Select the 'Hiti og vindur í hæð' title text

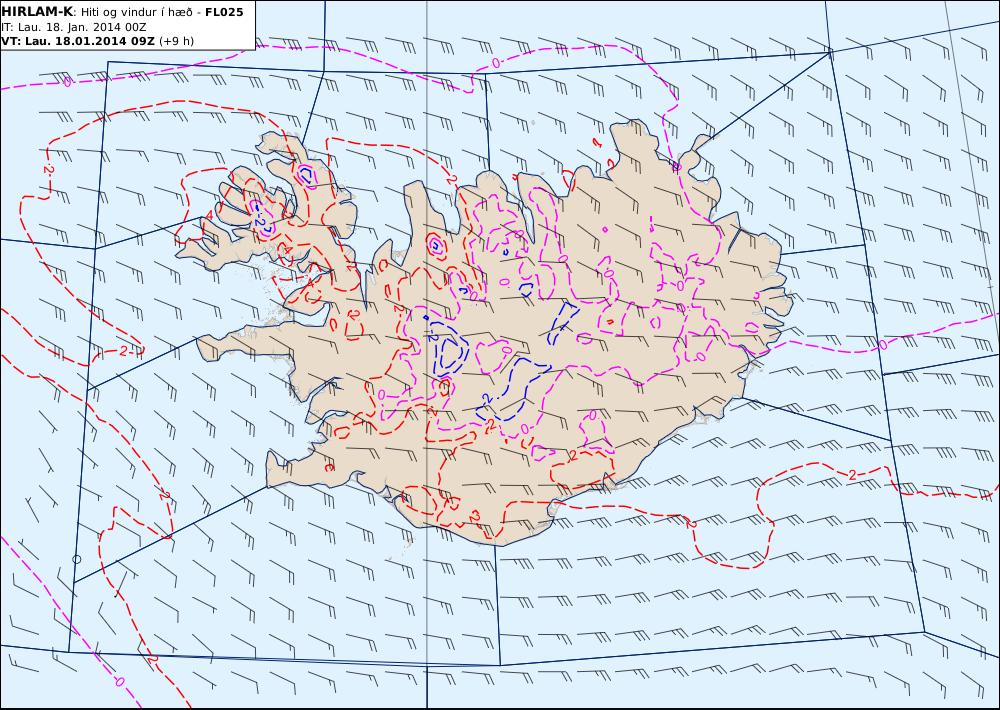pyautogui.click(x=136, y=12)
